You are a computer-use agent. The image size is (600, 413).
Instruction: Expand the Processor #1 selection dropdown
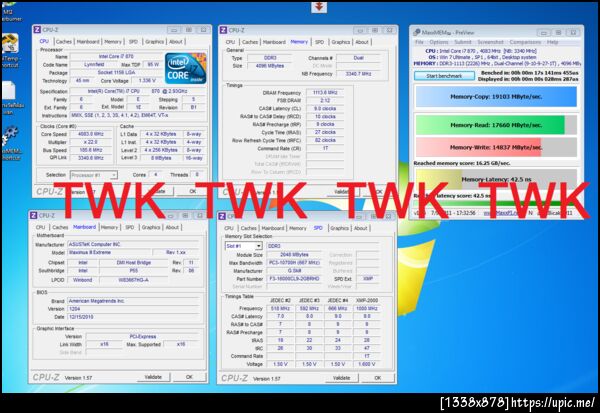[x=113, y=175]
